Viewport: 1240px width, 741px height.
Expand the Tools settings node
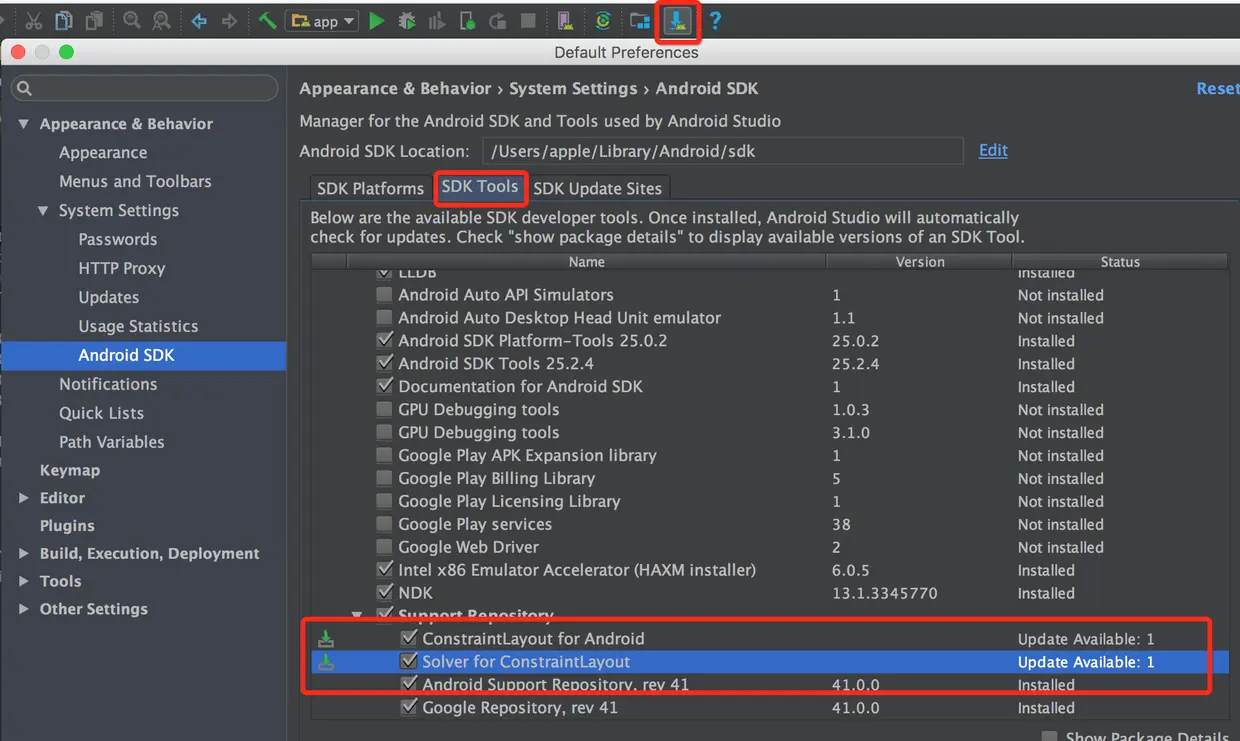(x=24, y=581)
